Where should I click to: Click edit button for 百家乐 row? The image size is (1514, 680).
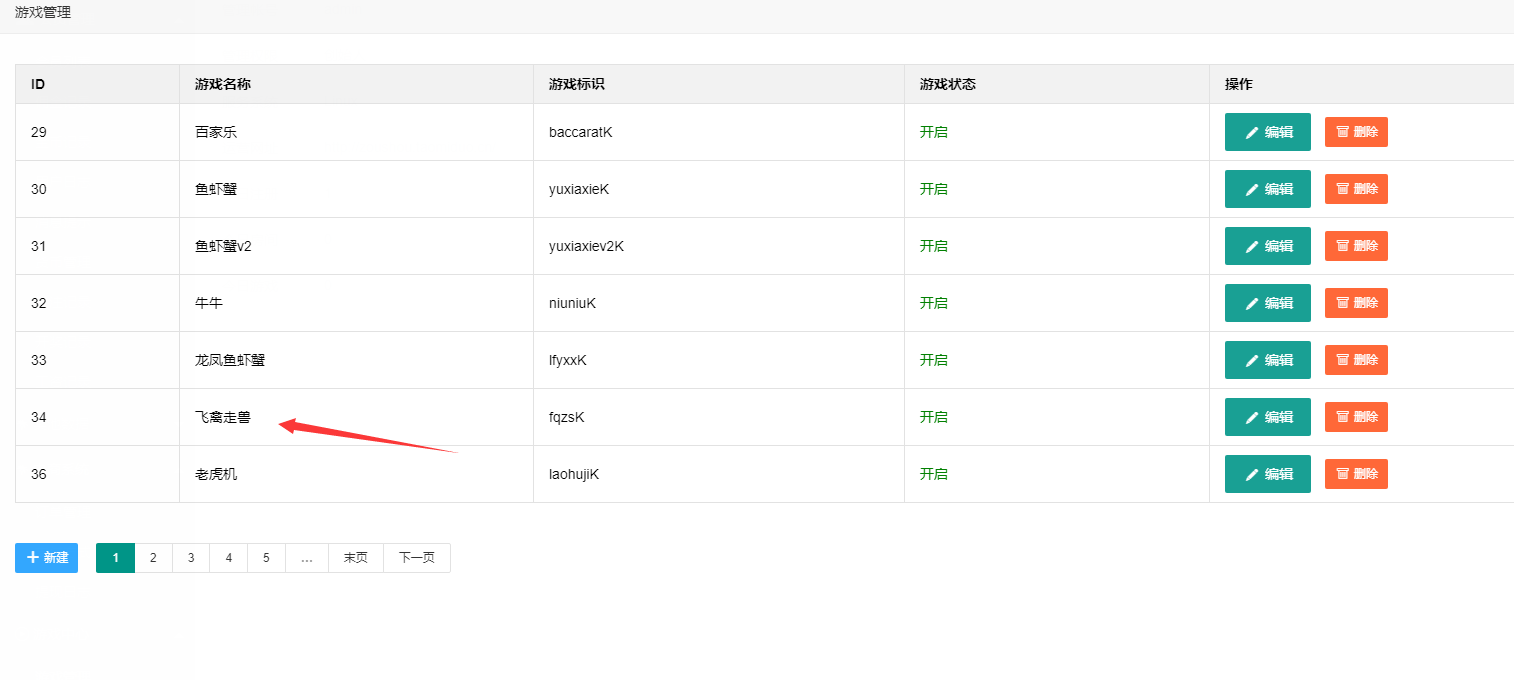point(1267,132)
